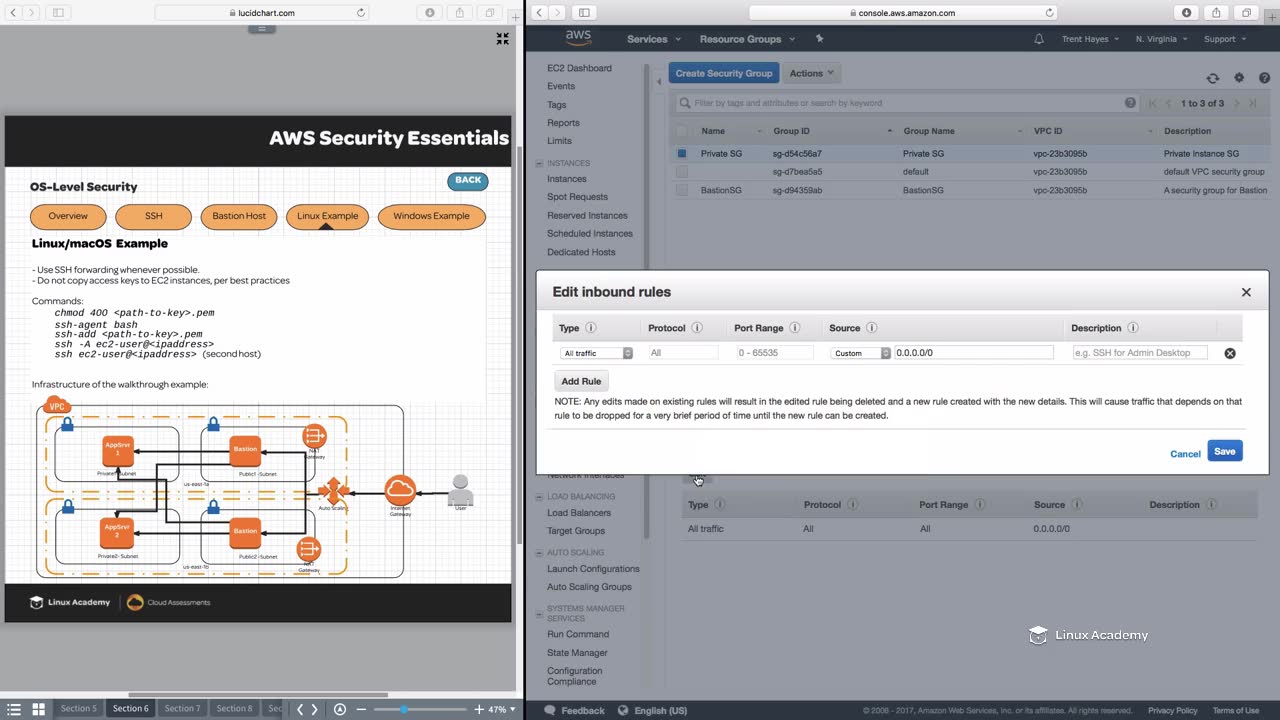The image size is (1280, 720).
Task: Click the pin shortcut icon in AWS header
Action: pyautogui.click(x=819, y=39)
